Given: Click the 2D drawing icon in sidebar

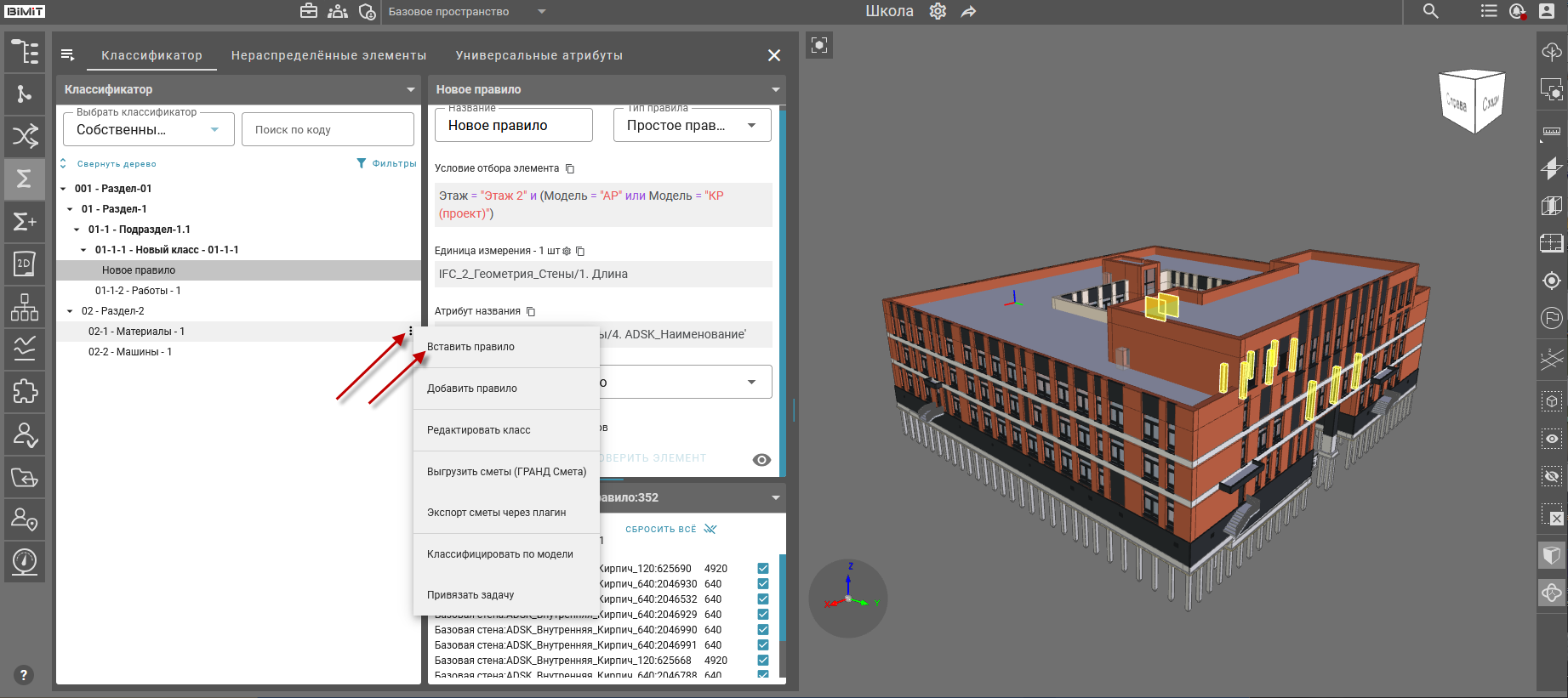Looking at the screenshot, I should coord(25,264).
